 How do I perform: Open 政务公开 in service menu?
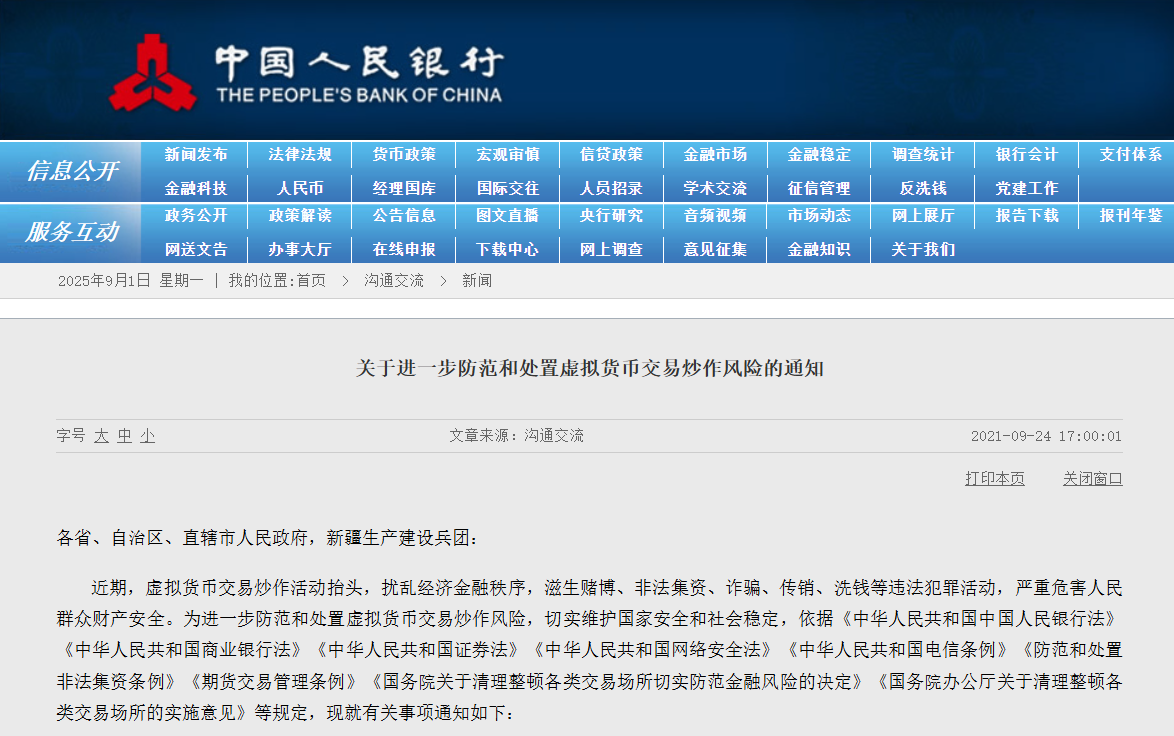point(195,216)
